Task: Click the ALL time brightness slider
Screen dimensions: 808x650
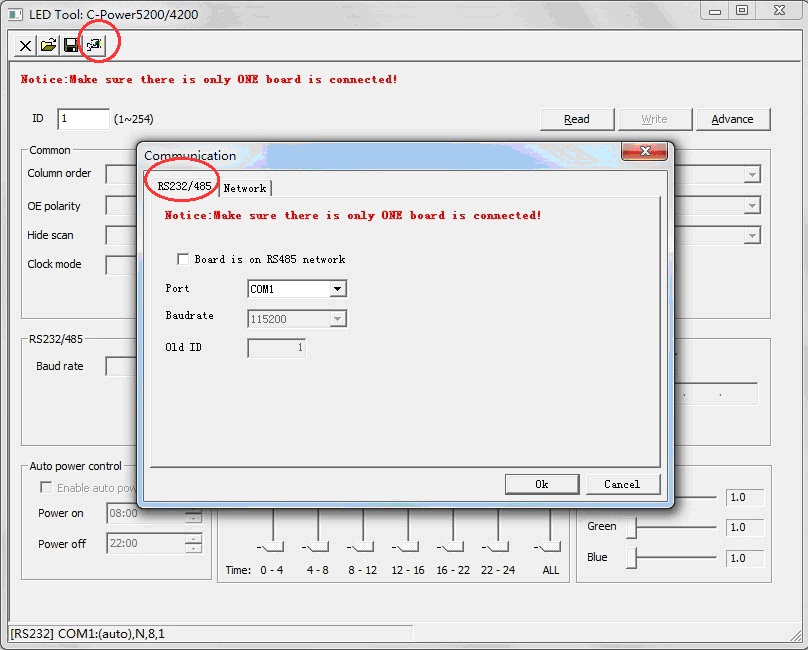Action: tap(549, 545)
